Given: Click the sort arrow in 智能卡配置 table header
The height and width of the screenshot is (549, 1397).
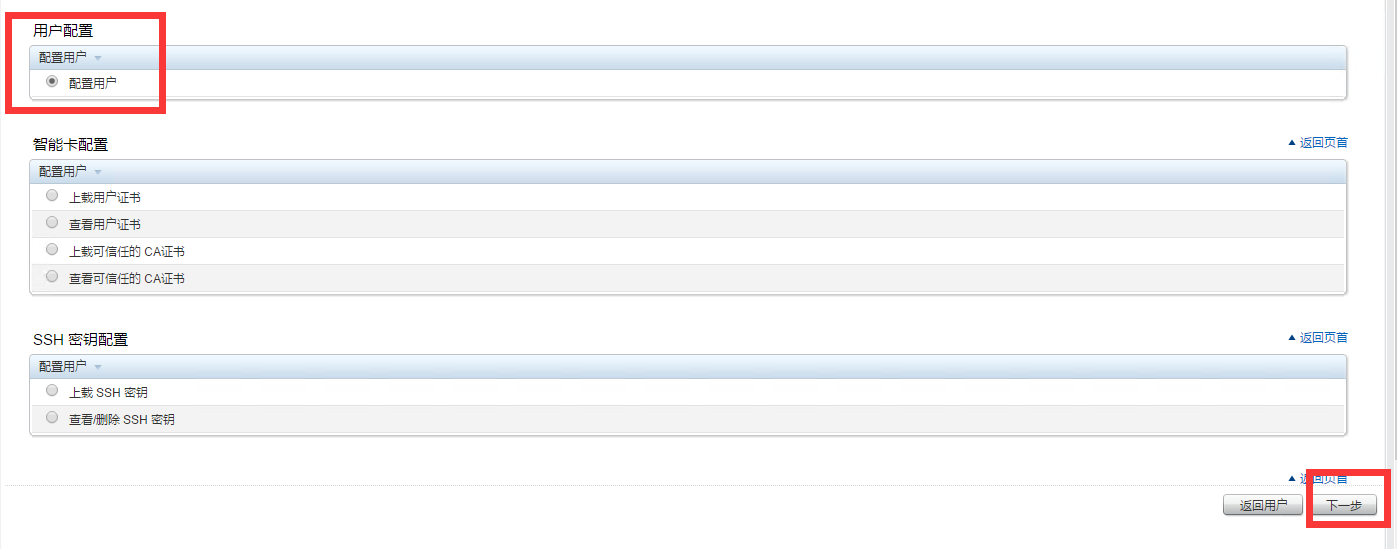Looking at the screenshot, I should click(98, 173).
